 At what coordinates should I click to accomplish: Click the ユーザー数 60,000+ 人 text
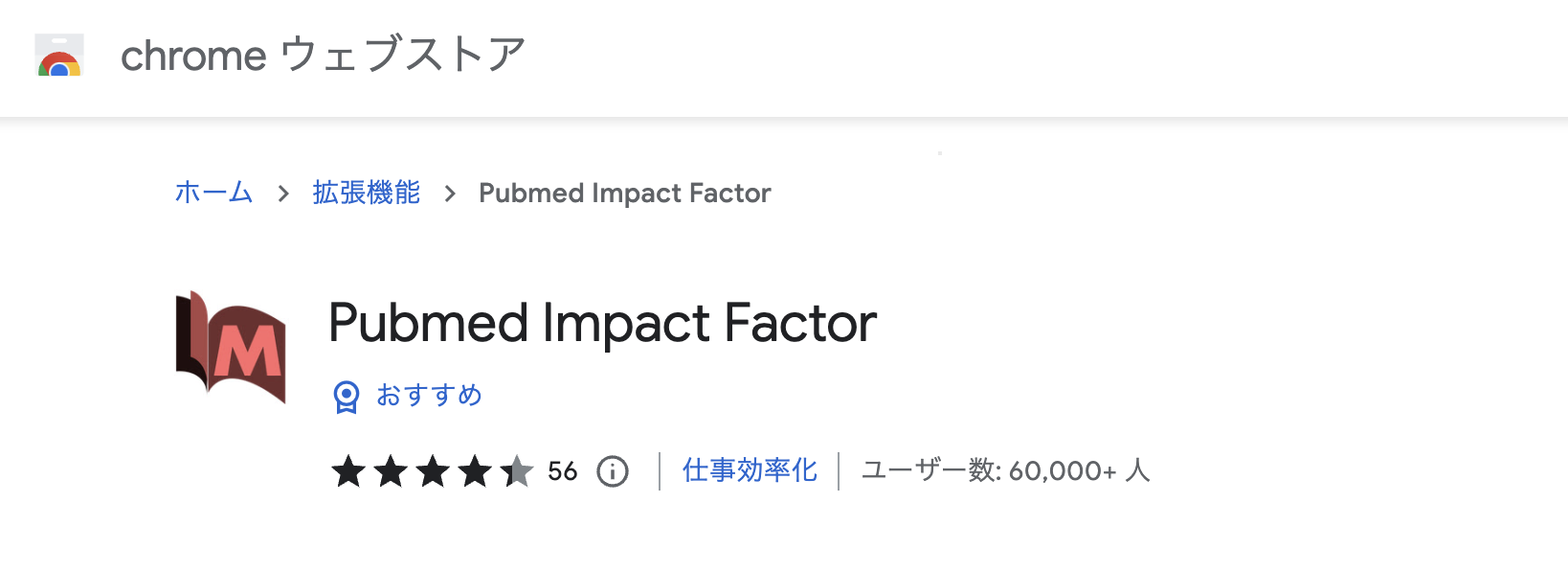(x=1004, y=470)
